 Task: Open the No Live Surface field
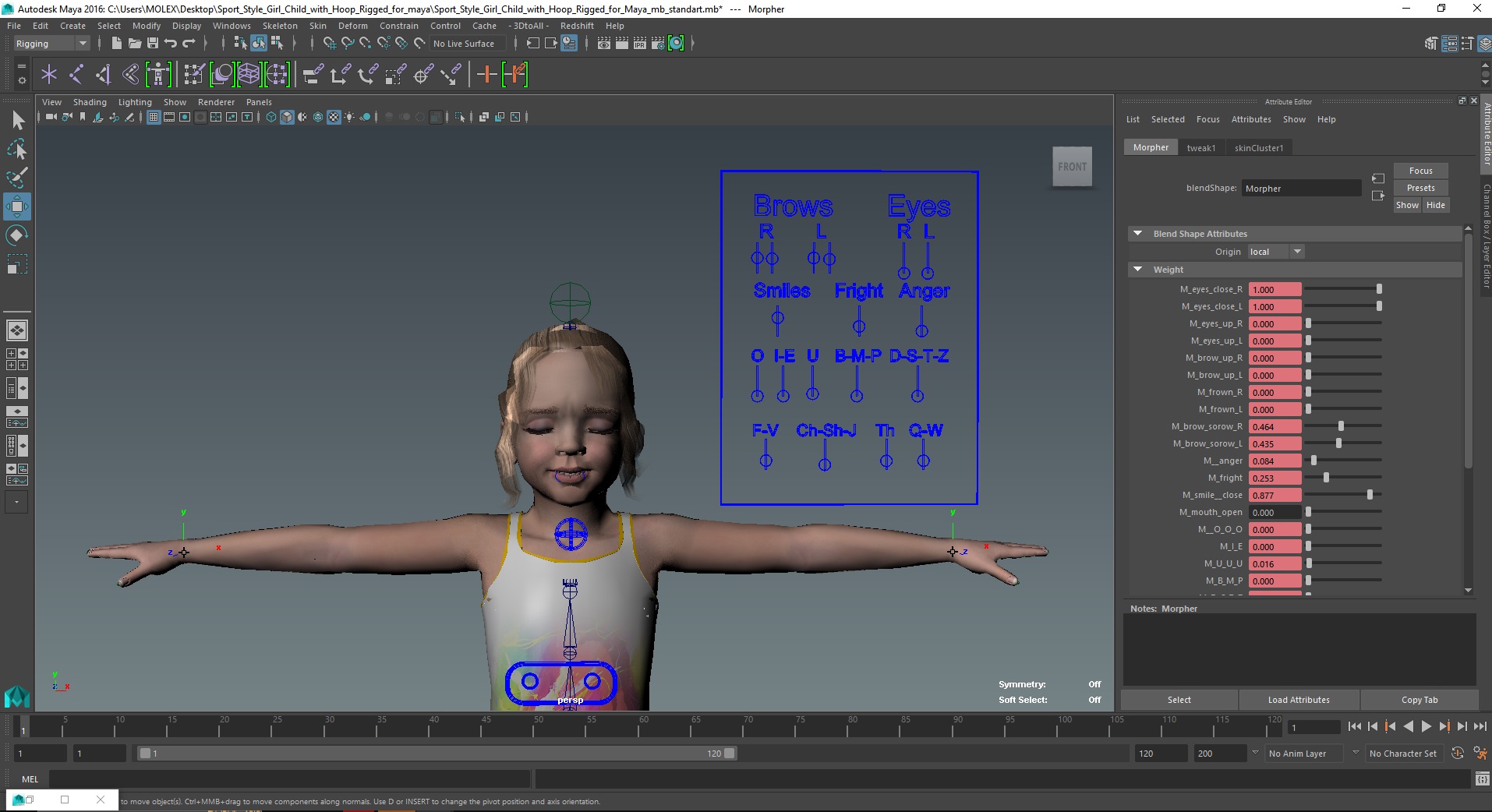[468, 44]
